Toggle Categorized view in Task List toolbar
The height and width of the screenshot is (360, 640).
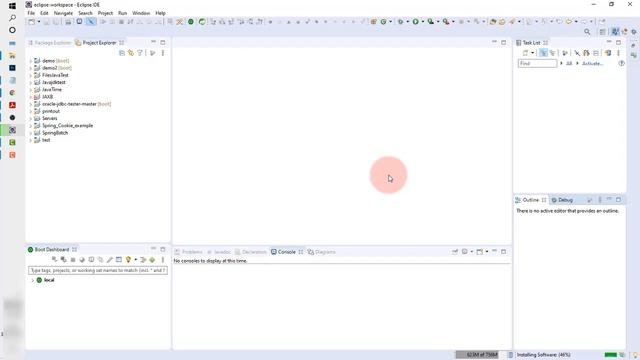click(x=543, y=53)
